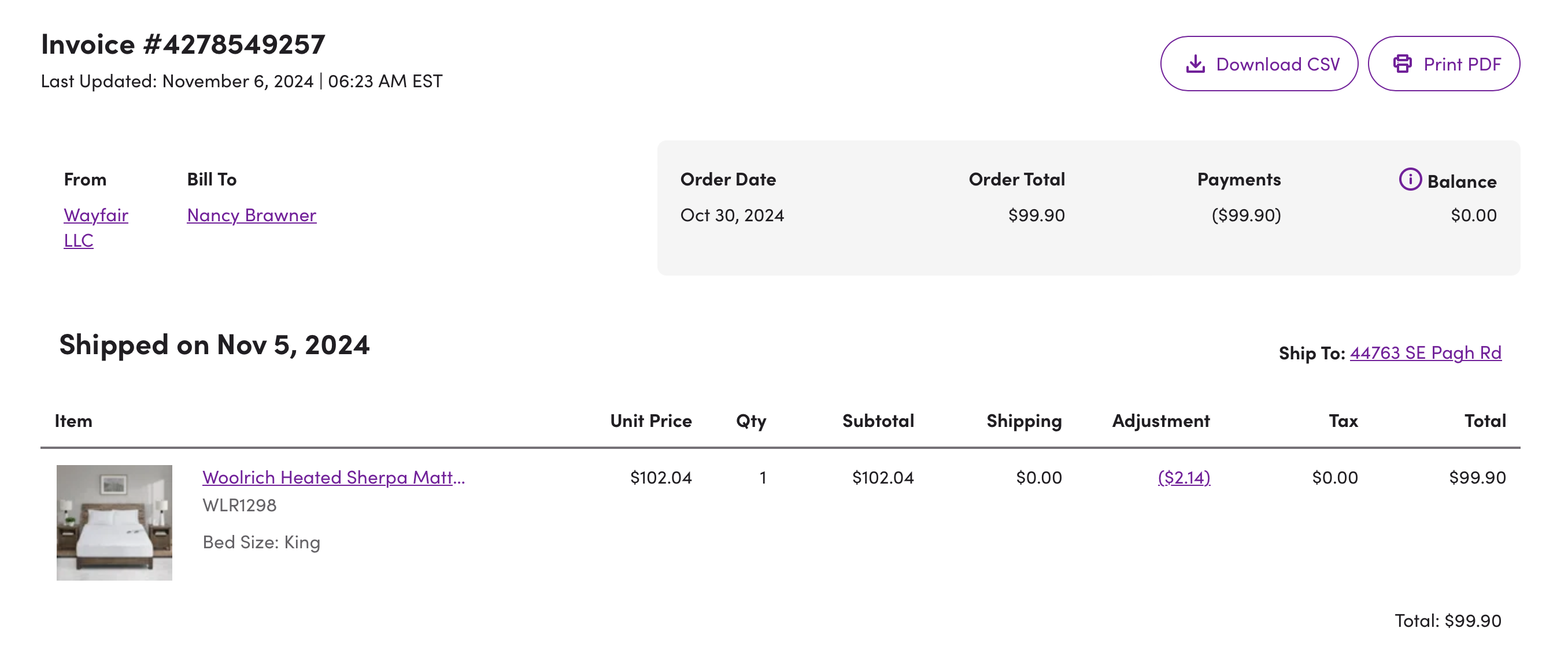
Task: Click the Print PDF button
Action: tap(1443, 64)
